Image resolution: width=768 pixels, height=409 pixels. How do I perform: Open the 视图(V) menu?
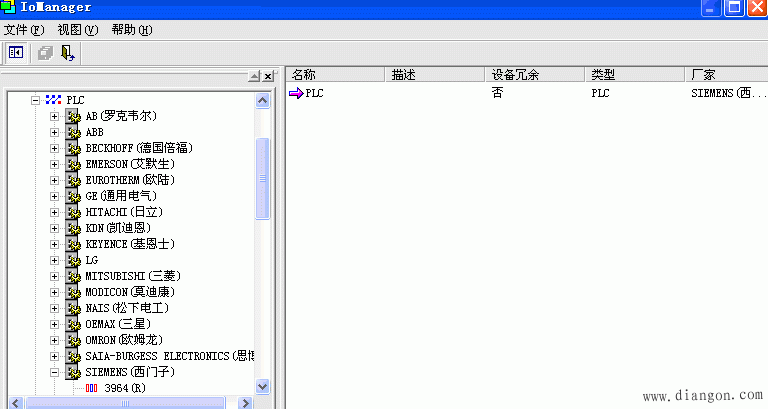tap(78, 30)
